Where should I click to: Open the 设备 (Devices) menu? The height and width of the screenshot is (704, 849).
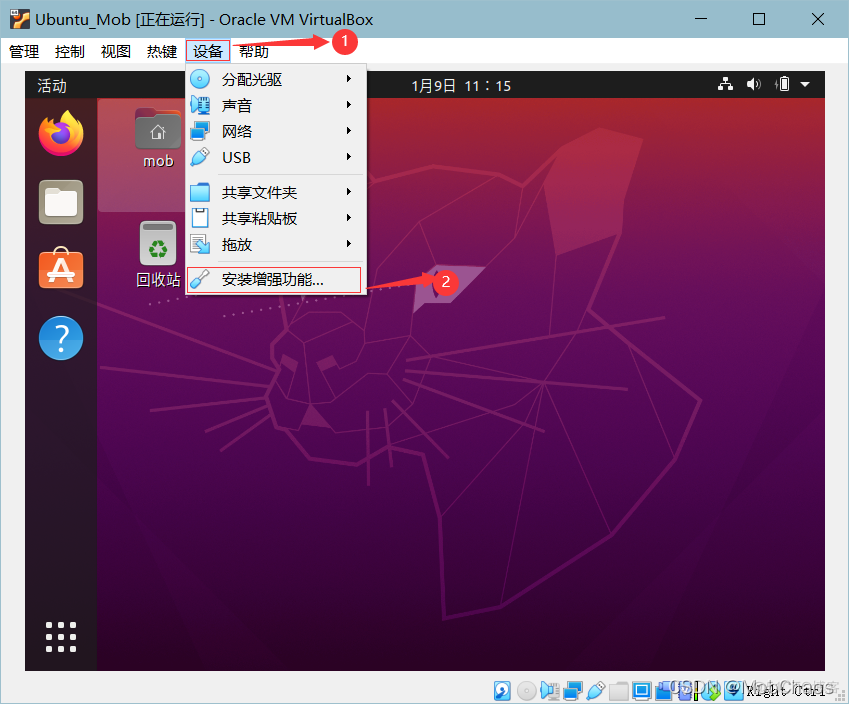pyautogui.click(x=208, y=51)
